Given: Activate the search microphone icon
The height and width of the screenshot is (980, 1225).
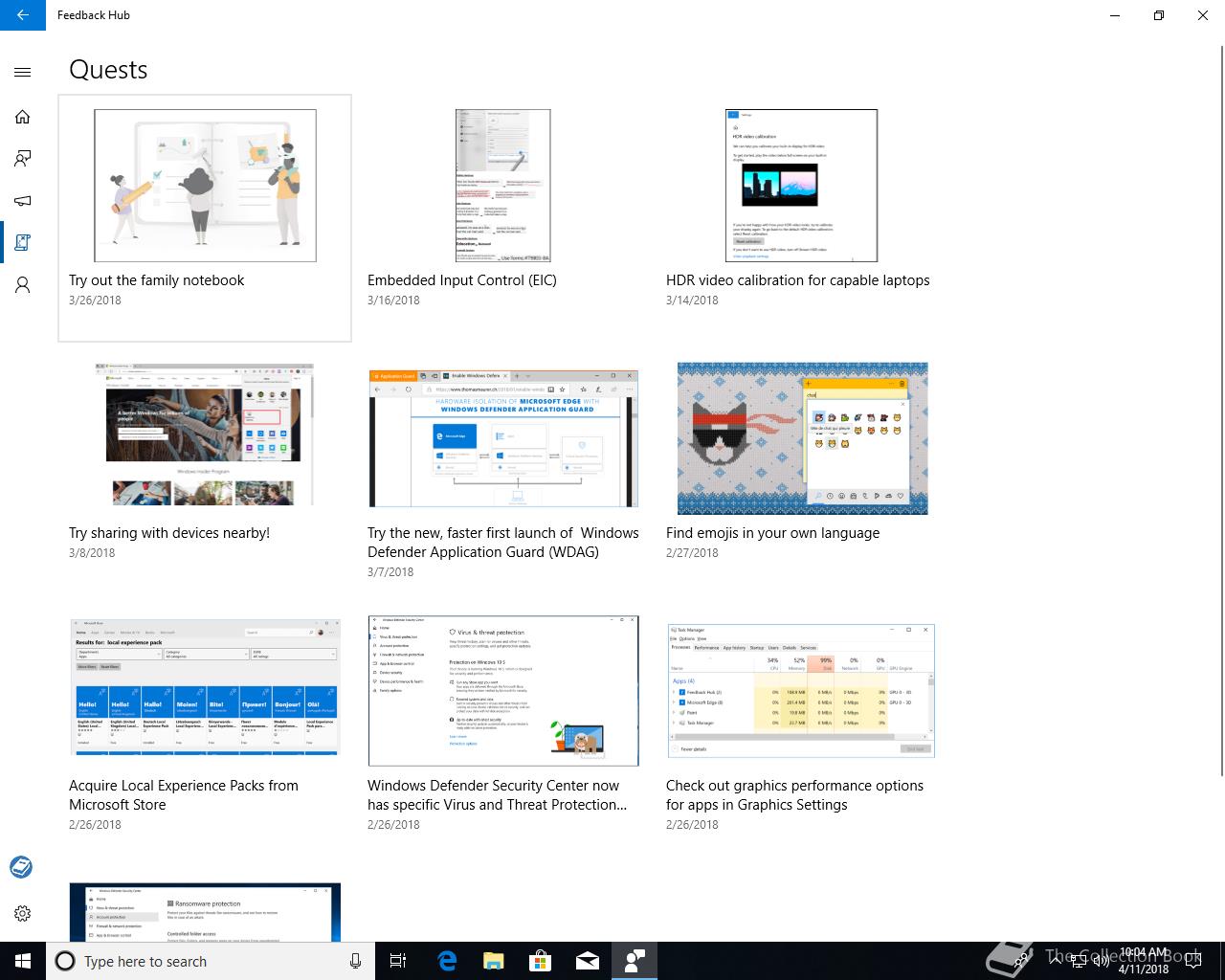Looking at the screenshot, I should [356, 961].
